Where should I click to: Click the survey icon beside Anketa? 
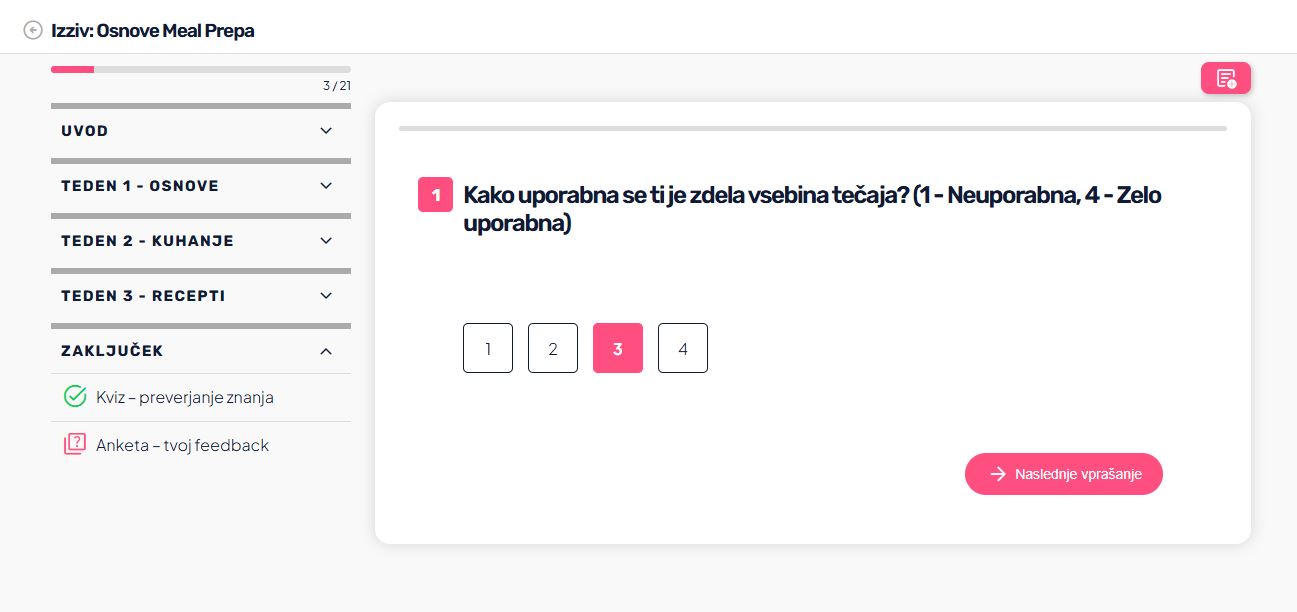(x=75, y=445)
